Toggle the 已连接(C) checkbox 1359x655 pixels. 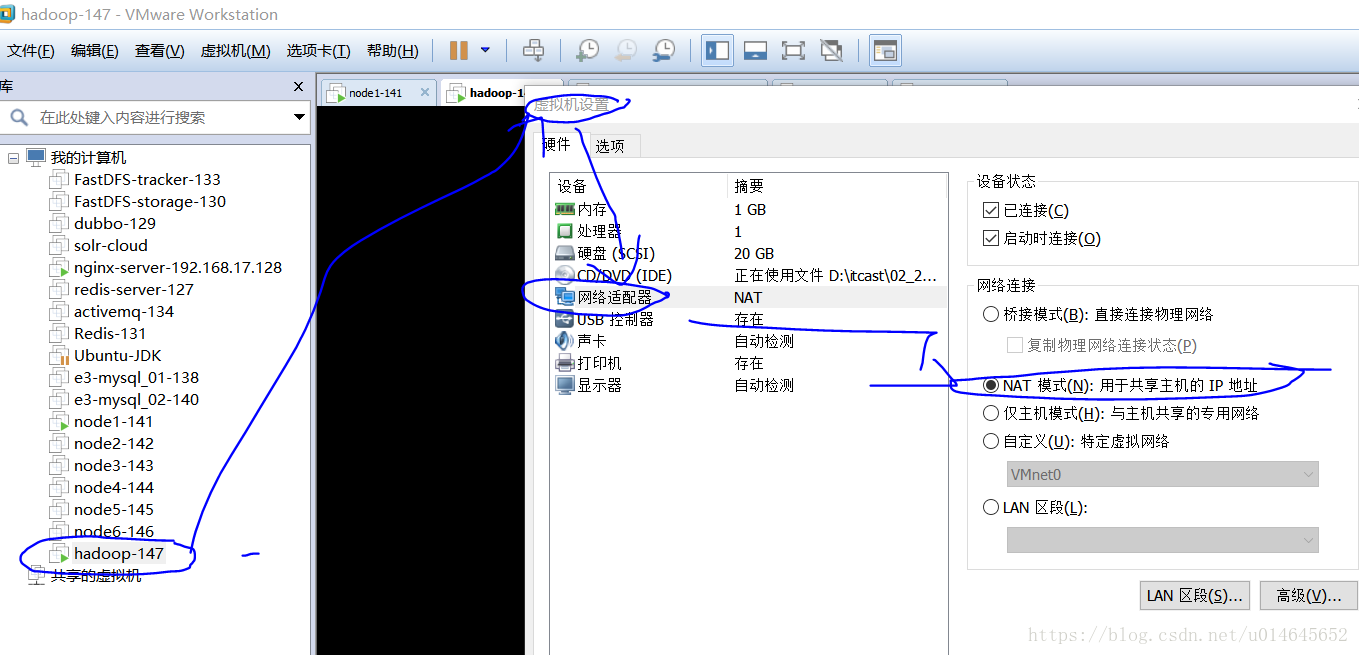coord(991,210)
